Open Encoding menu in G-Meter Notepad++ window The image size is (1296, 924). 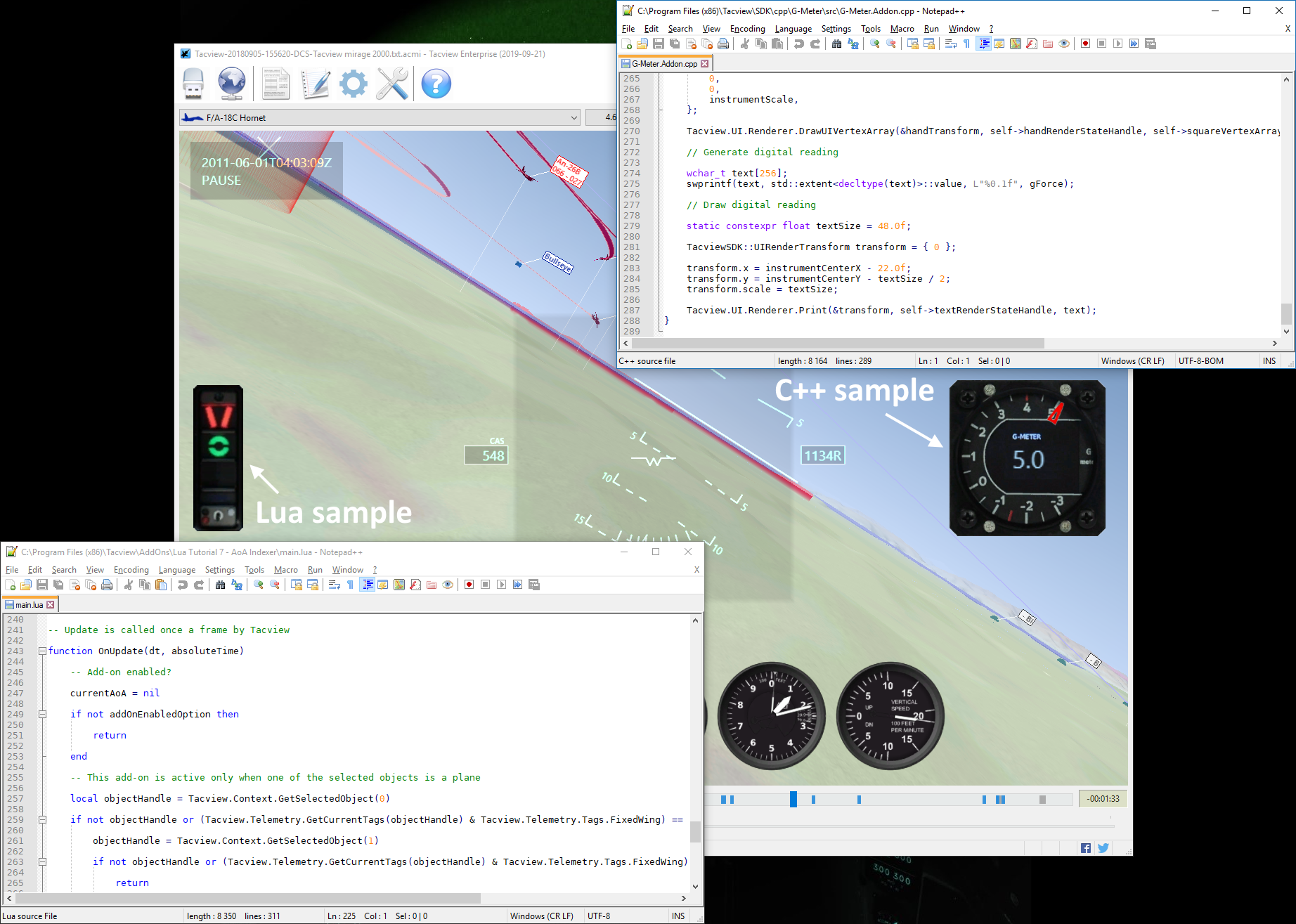click(747, 29)
